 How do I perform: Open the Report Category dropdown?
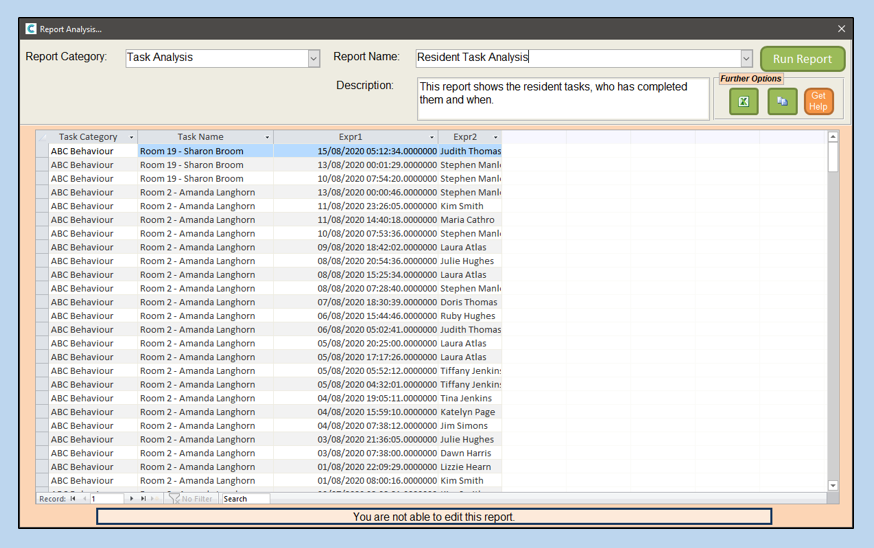click(x=313, y=59)
